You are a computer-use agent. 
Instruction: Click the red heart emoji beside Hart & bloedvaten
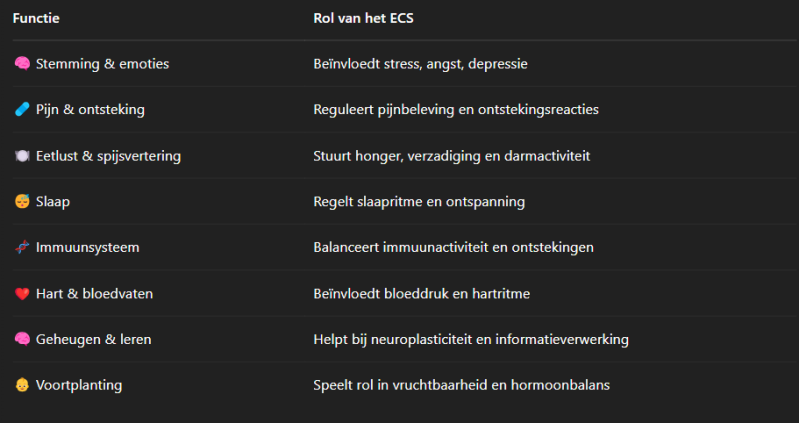coord(22,294)
